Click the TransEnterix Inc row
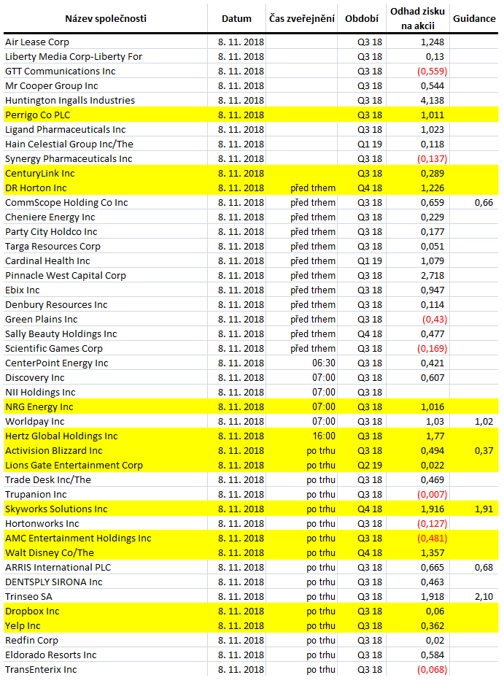The width and height of the screenshot is (504, 683). pos(251,669)
